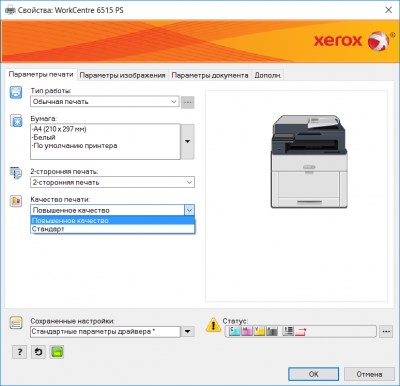400x386 pixels.
Task: Click the cyan toner level indicator
Action: tap(234, 331)
